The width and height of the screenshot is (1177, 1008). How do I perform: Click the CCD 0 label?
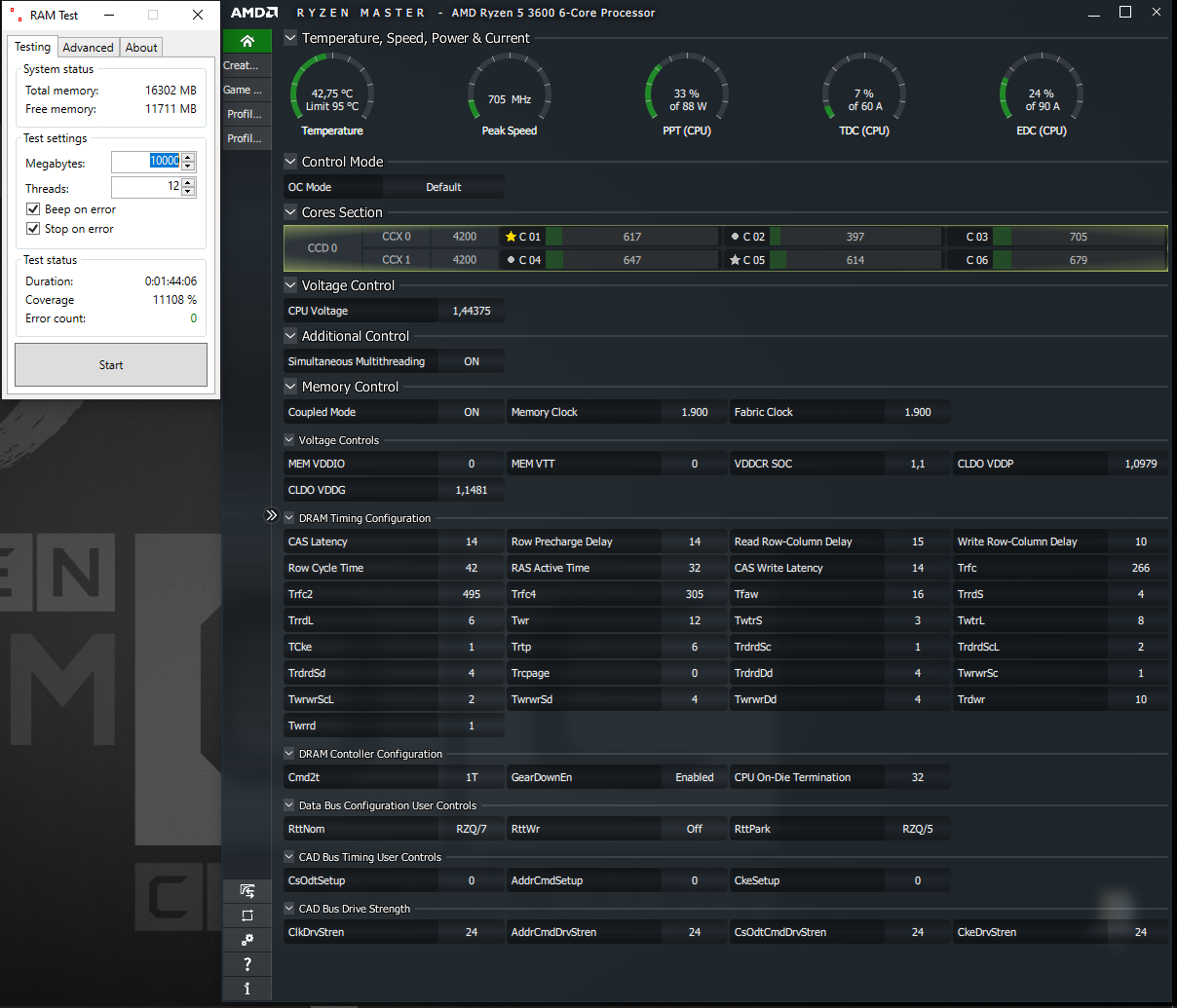[323, 248]
